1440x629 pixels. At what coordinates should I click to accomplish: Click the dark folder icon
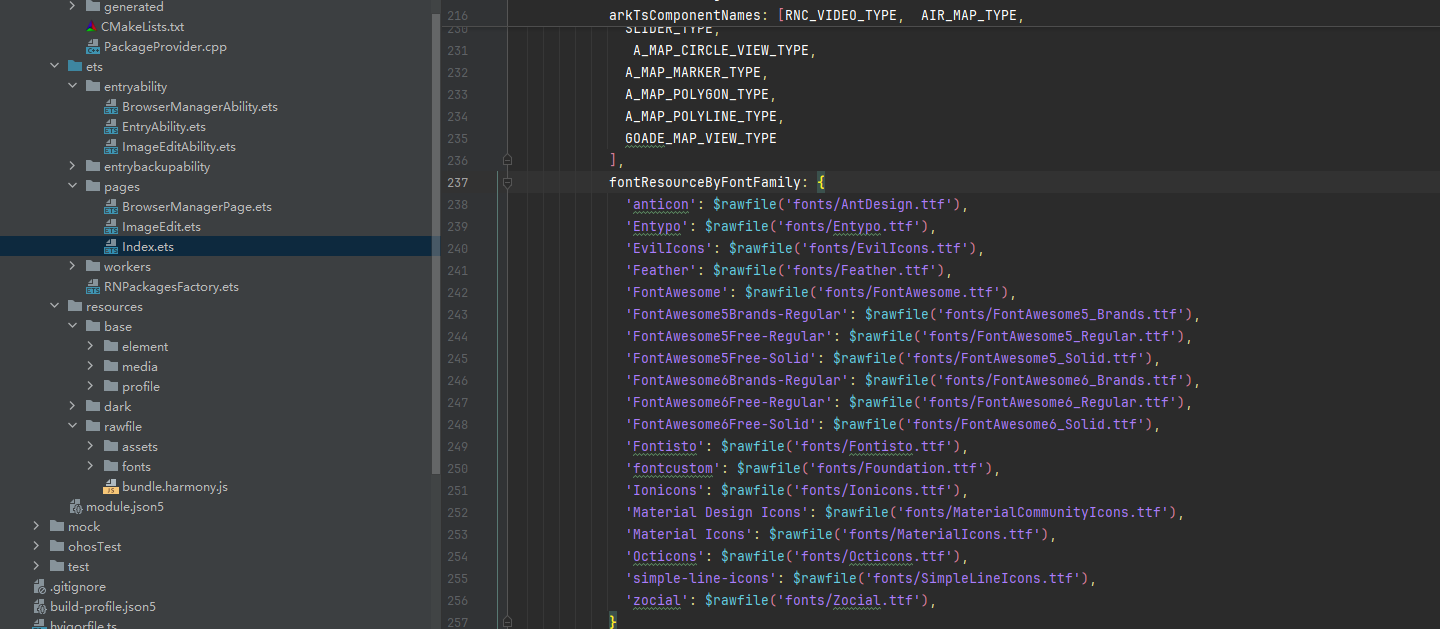93,407
